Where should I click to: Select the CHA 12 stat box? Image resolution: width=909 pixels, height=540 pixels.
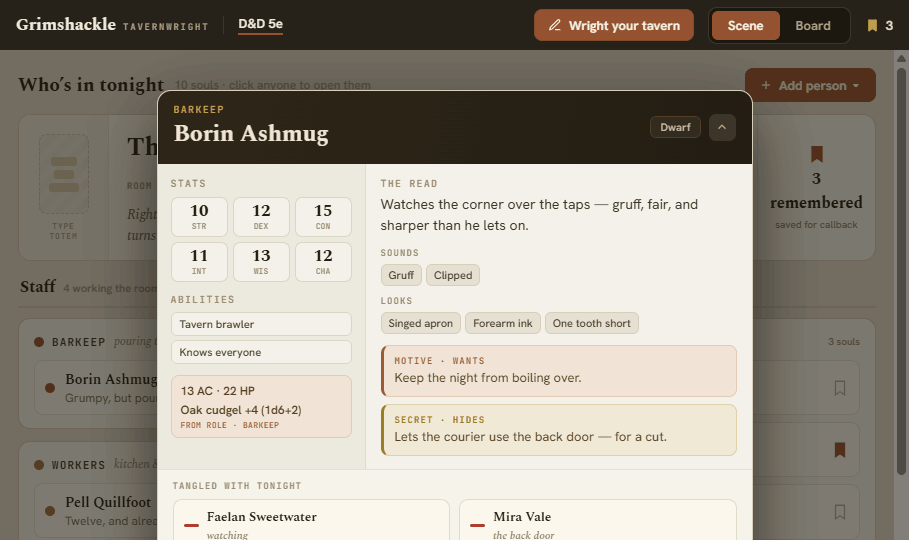[x=323, y=262]
